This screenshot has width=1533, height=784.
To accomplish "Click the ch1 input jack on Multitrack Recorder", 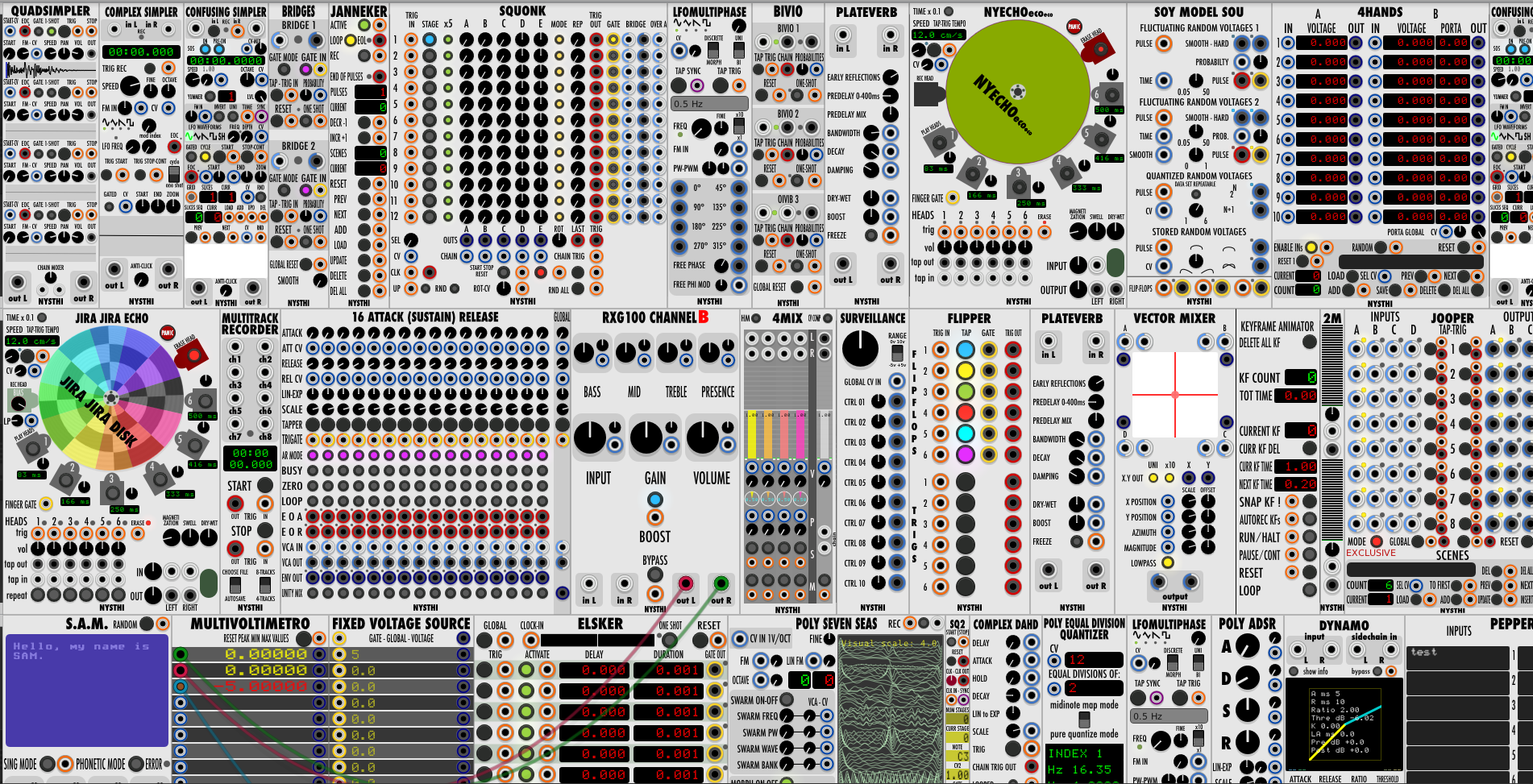I will 235,347.
